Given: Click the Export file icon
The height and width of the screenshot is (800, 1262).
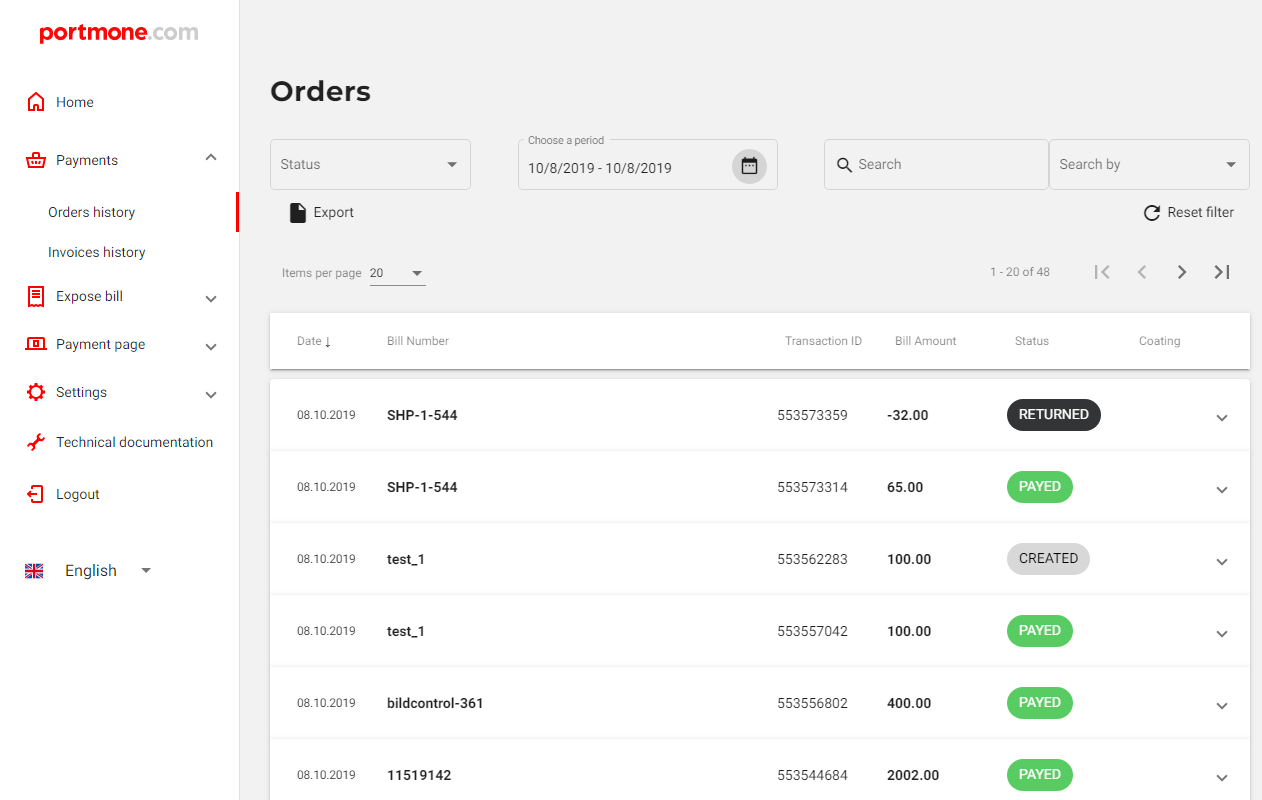Looking at the screenshot, I should coord(297,213).
